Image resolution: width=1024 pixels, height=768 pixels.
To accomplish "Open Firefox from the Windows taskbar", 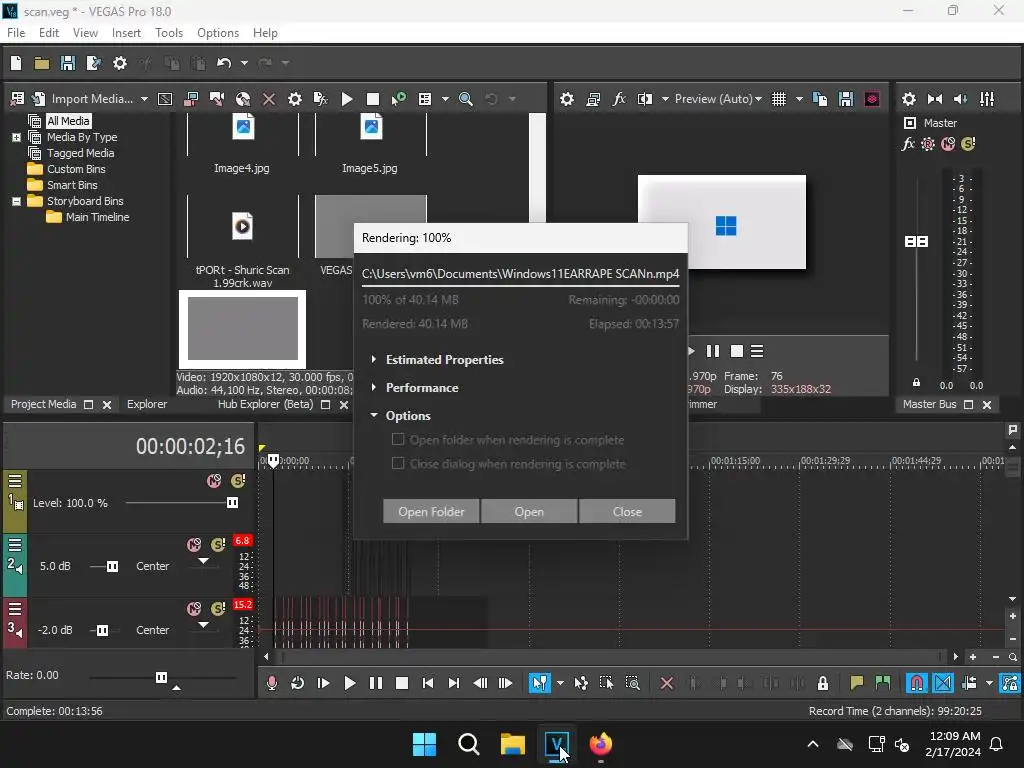I will pos(601,744).
